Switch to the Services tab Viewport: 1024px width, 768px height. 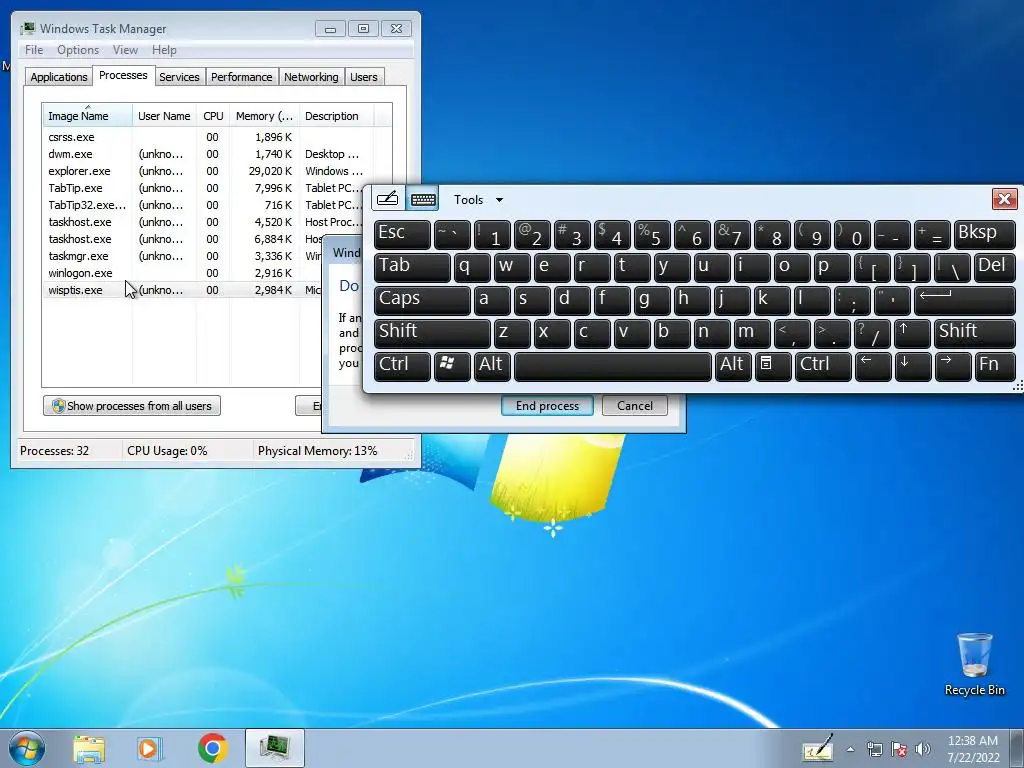pos(179,77)
